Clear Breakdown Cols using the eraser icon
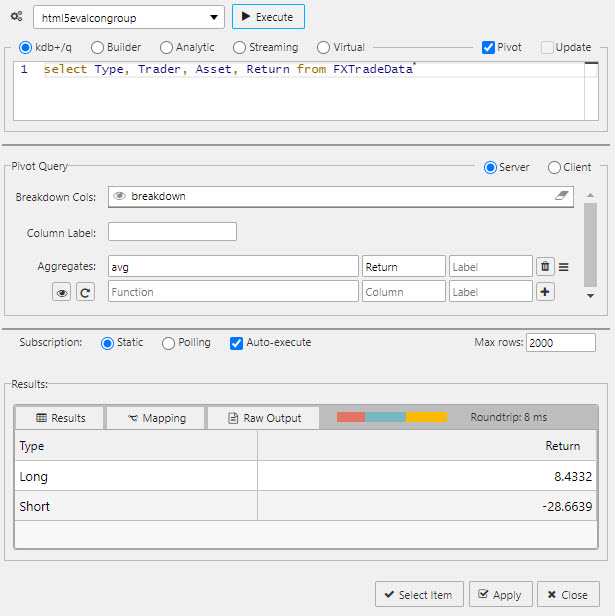The height and width of the screenshot is (616, 615). pos(562,197)
